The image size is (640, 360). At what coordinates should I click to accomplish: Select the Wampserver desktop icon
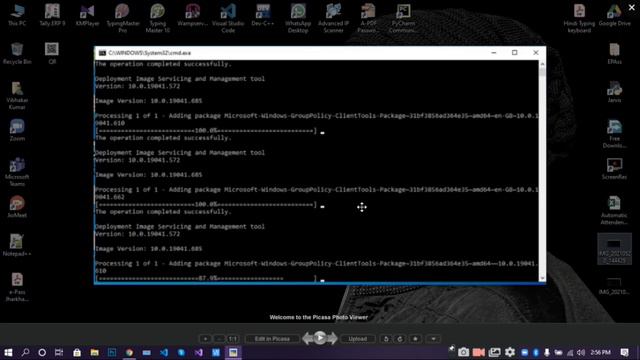[192, 16]
